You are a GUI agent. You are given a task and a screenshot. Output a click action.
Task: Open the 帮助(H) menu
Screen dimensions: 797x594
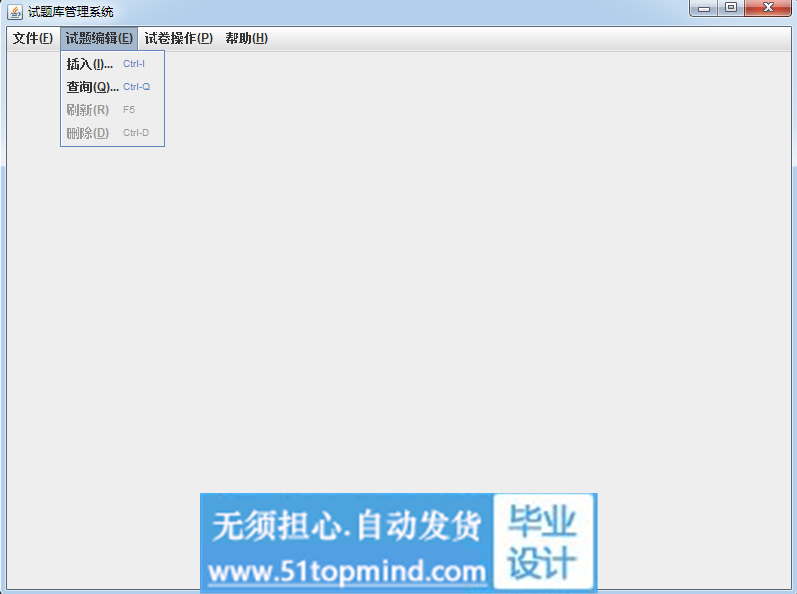(x=247, y=39)
